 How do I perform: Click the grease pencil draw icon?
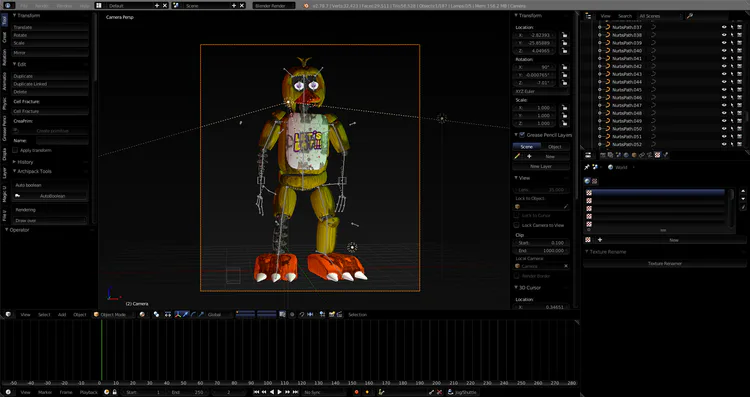[x=517, y=156]
